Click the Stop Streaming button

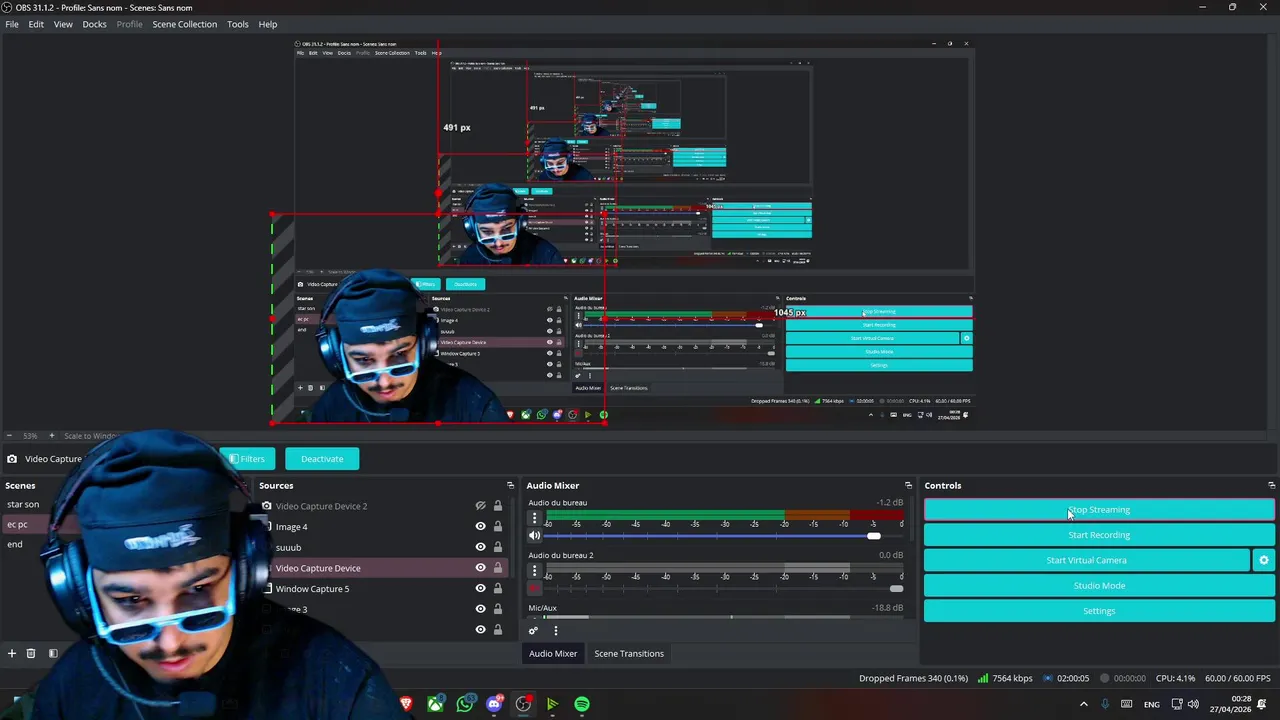[1099, 510]
